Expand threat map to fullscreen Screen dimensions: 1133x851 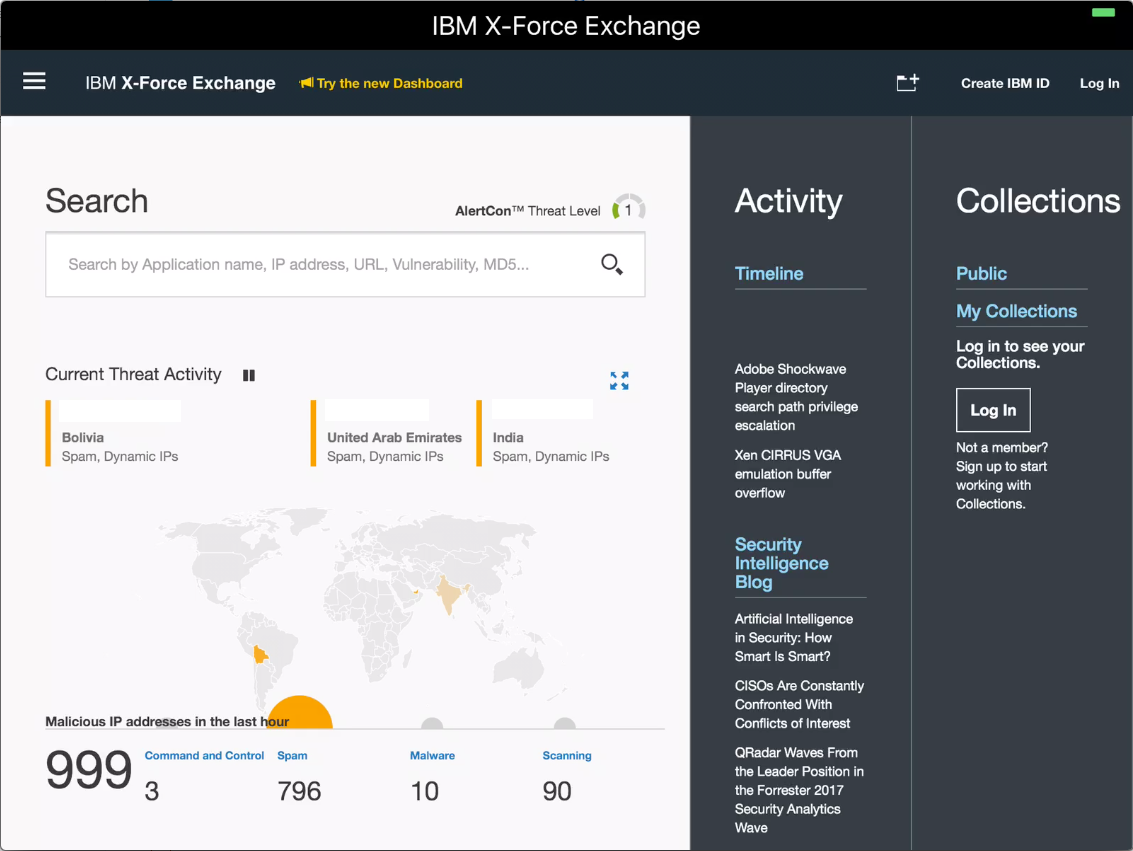619,381
